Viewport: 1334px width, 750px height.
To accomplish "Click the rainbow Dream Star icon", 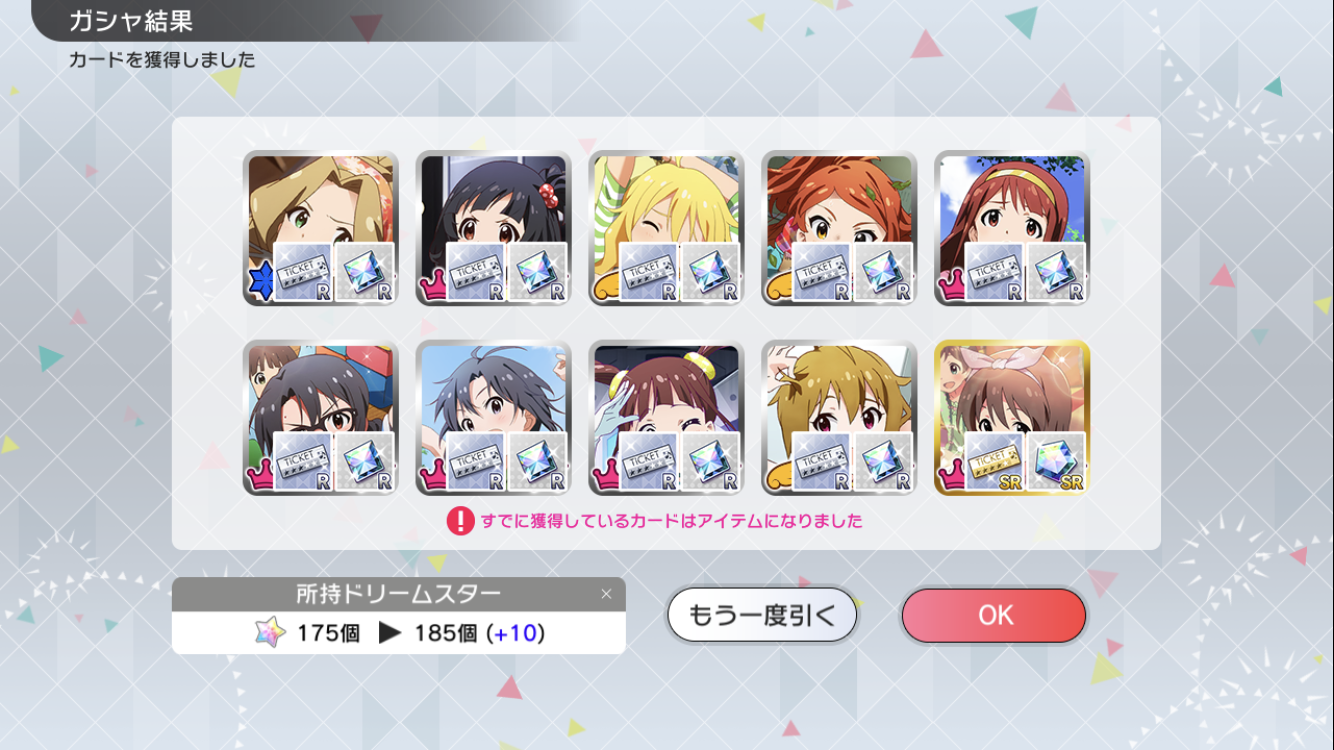I will 269,632.
